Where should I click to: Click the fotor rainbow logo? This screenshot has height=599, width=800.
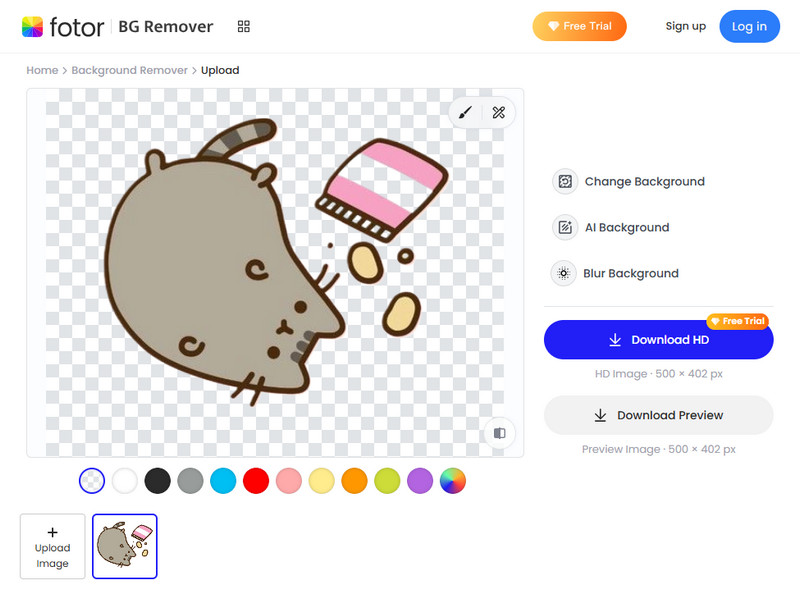point(32,27)
